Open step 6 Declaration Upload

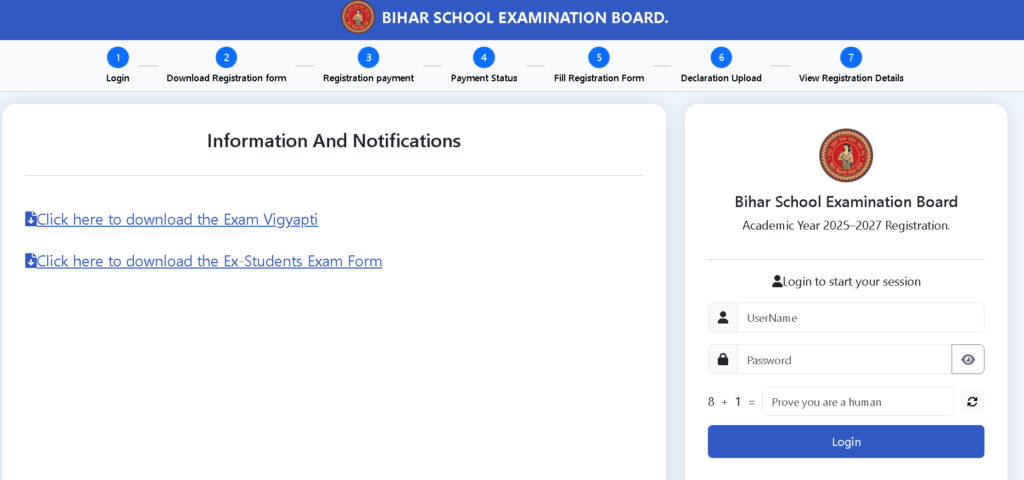[x=721, y=57]
